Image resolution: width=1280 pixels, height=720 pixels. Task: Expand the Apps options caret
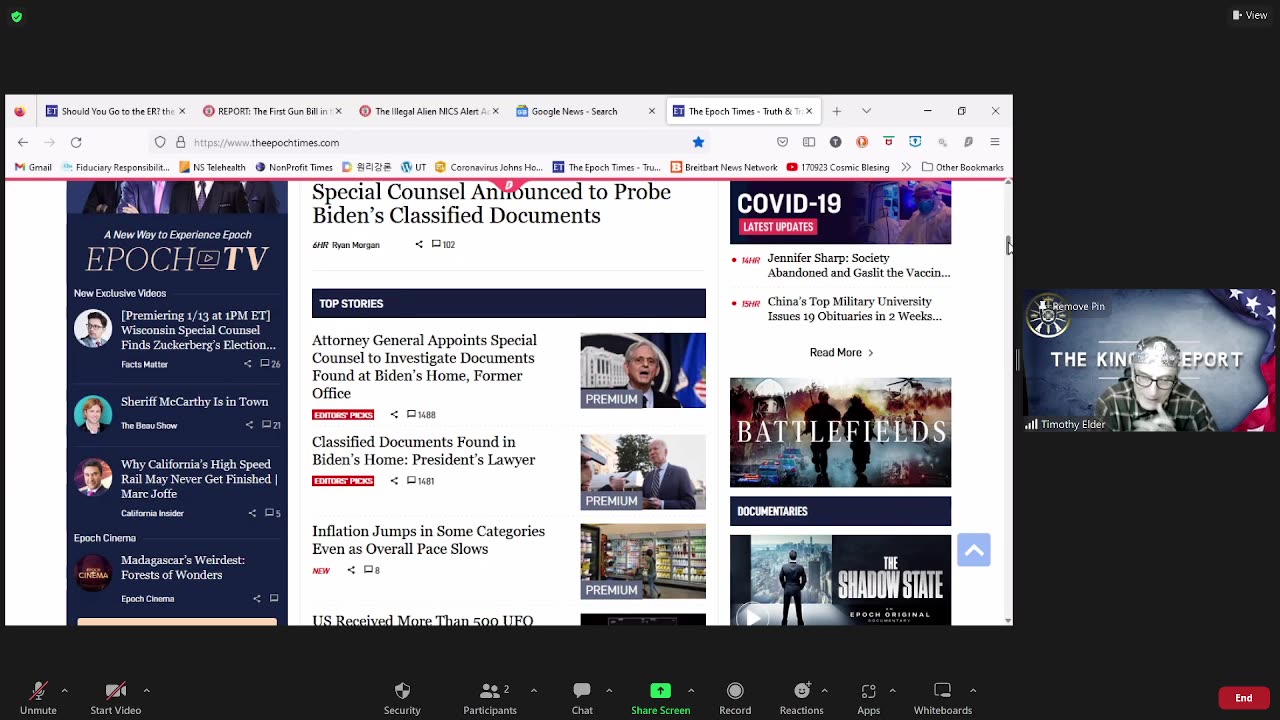pos(892,690)
